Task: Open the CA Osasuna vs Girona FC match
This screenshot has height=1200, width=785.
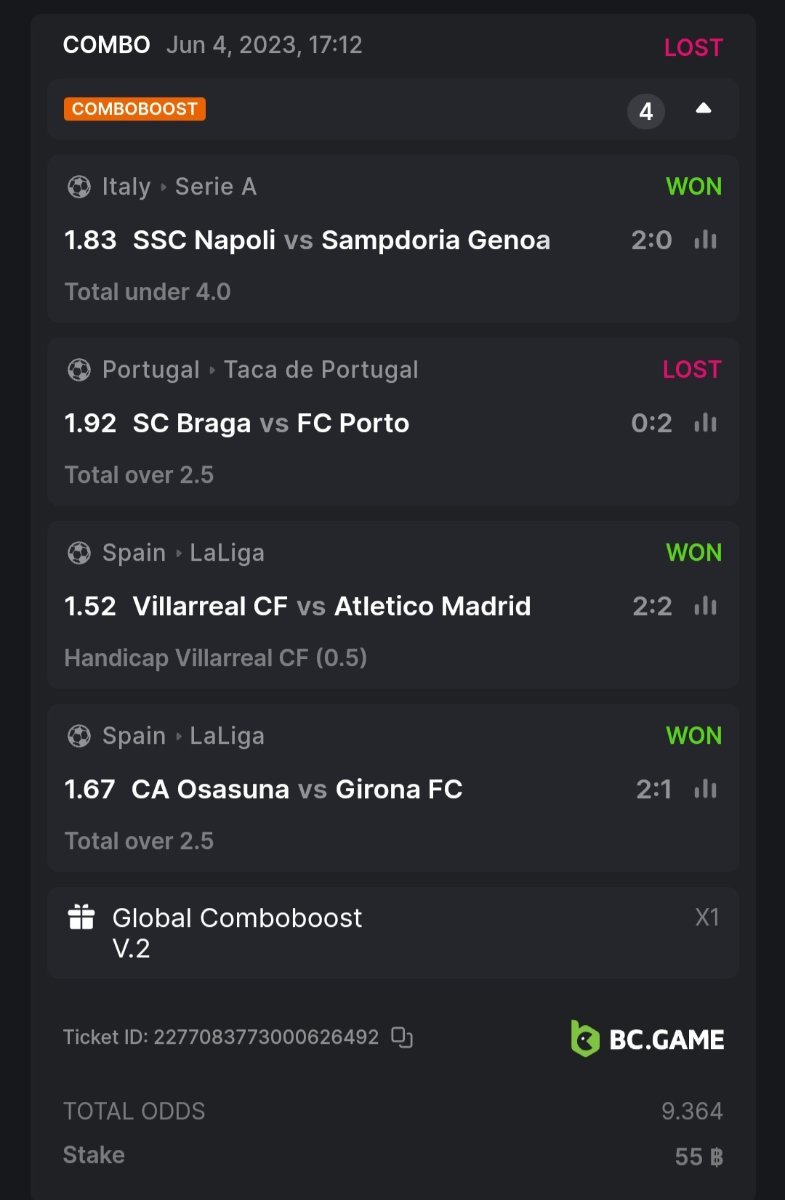Action: pos(297,789)
